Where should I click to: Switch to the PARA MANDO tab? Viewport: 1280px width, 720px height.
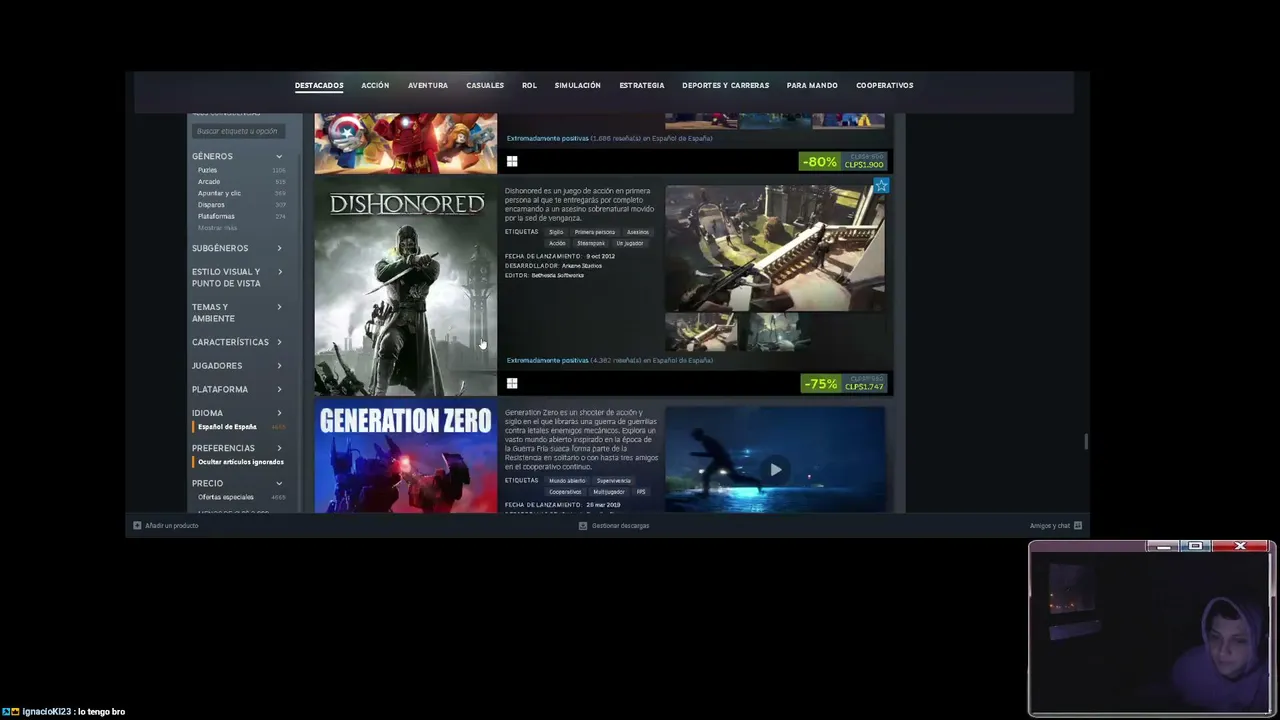812,86
